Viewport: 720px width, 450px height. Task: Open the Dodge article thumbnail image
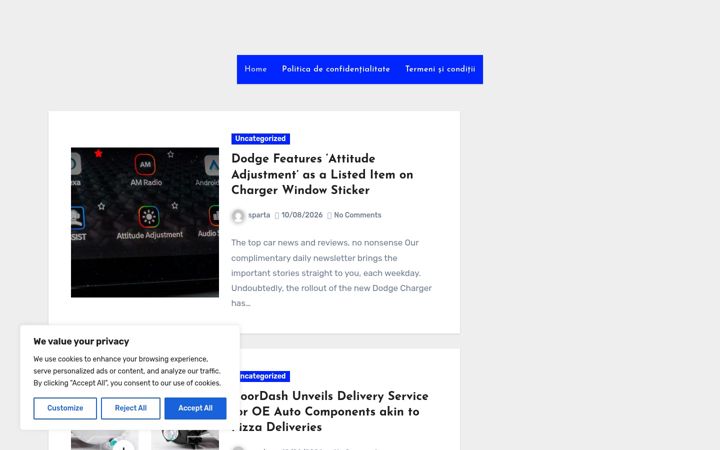[x=145, y=222]
